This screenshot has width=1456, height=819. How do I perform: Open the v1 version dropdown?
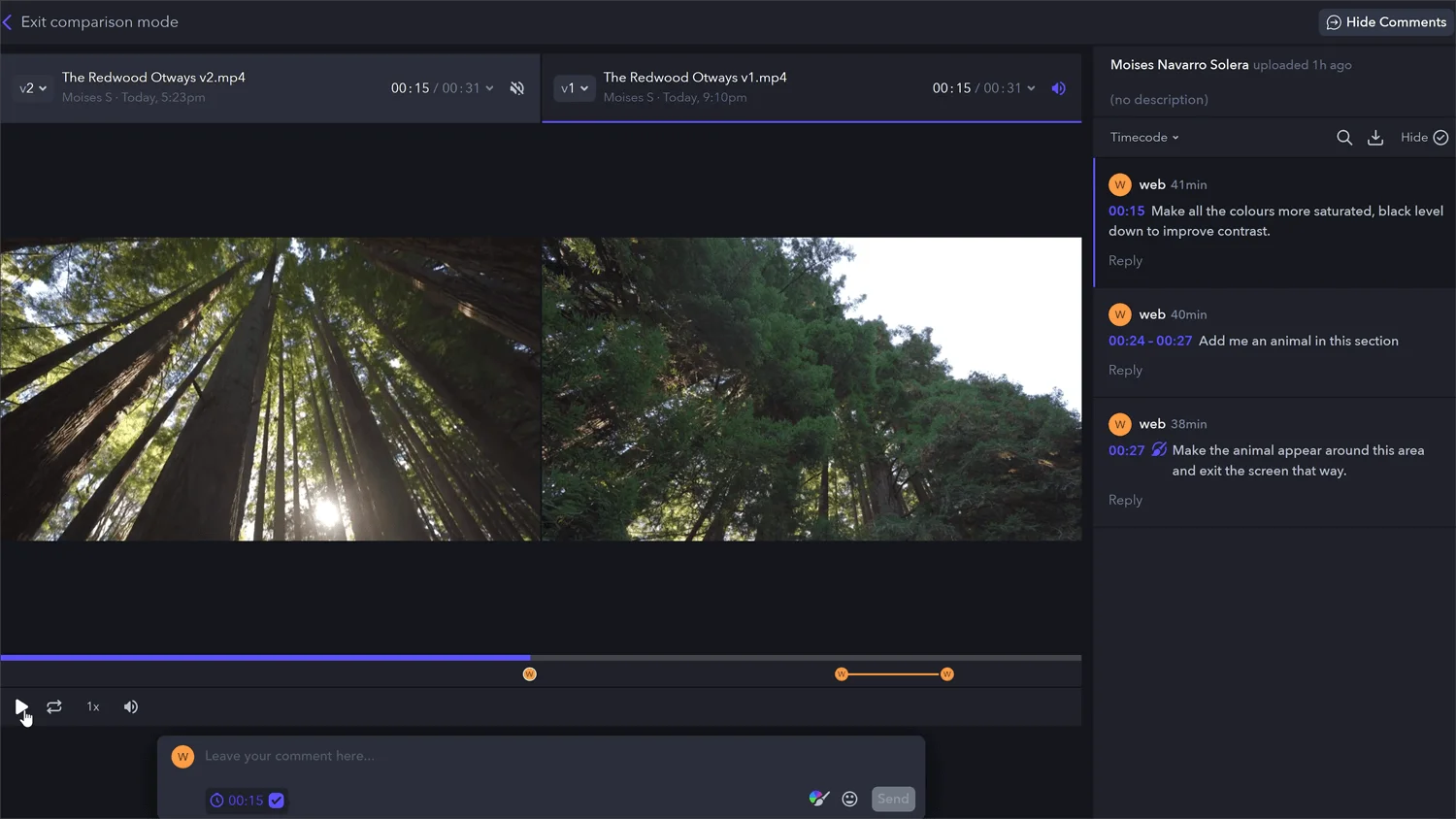pyautogui.click(x=575, y=88)
